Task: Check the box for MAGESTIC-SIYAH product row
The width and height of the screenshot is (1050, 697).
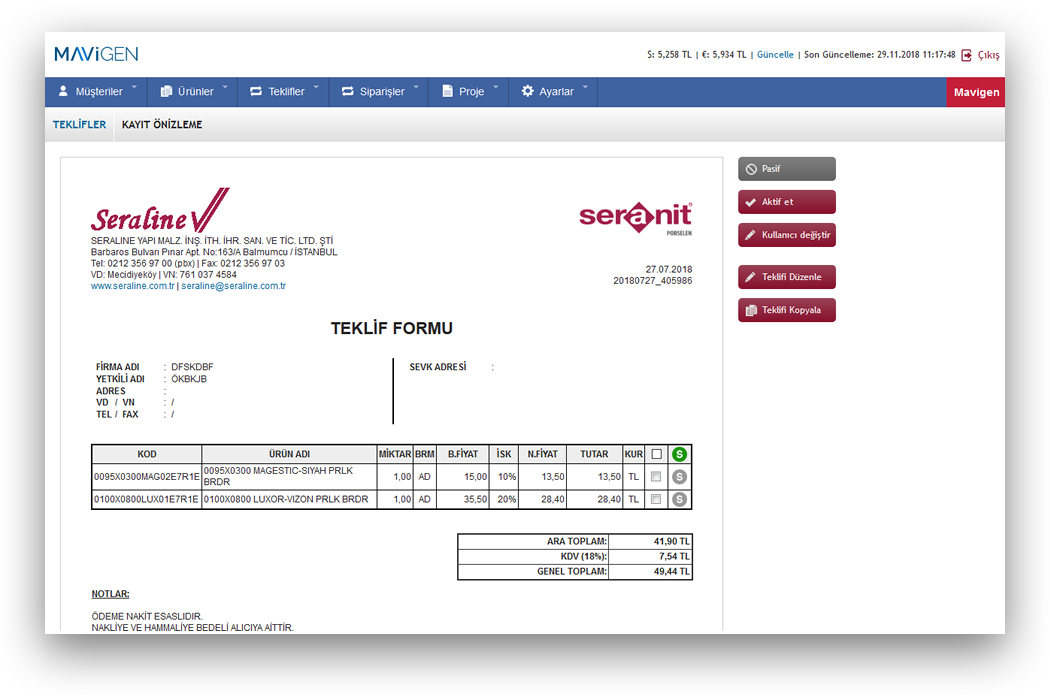Action: pyautogui.click(x=656, y=477)
